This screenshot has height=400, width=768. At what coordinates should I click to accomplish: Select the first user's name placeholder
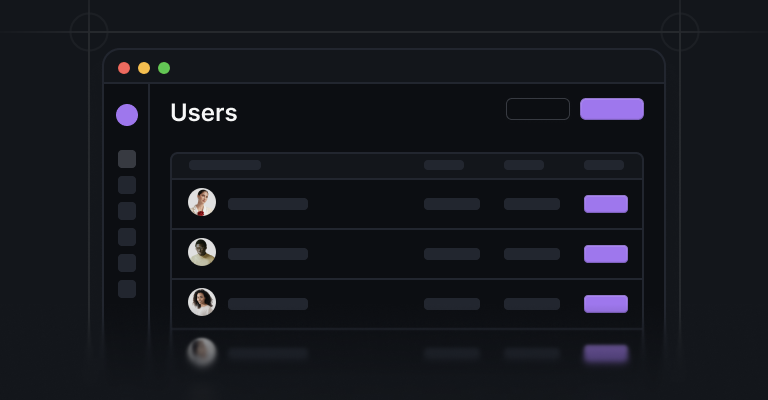[268, 204]
